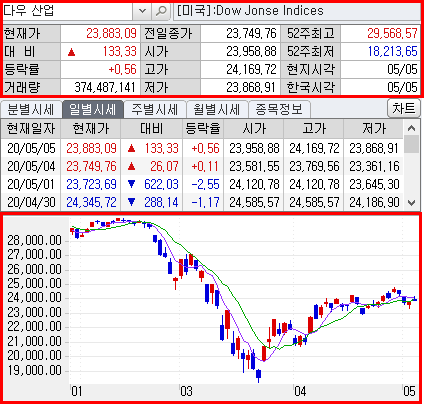The height and width of the screenshot is (404, 424).
Task: Select the 20/05/05 row
Action: (x=202, y=148)
